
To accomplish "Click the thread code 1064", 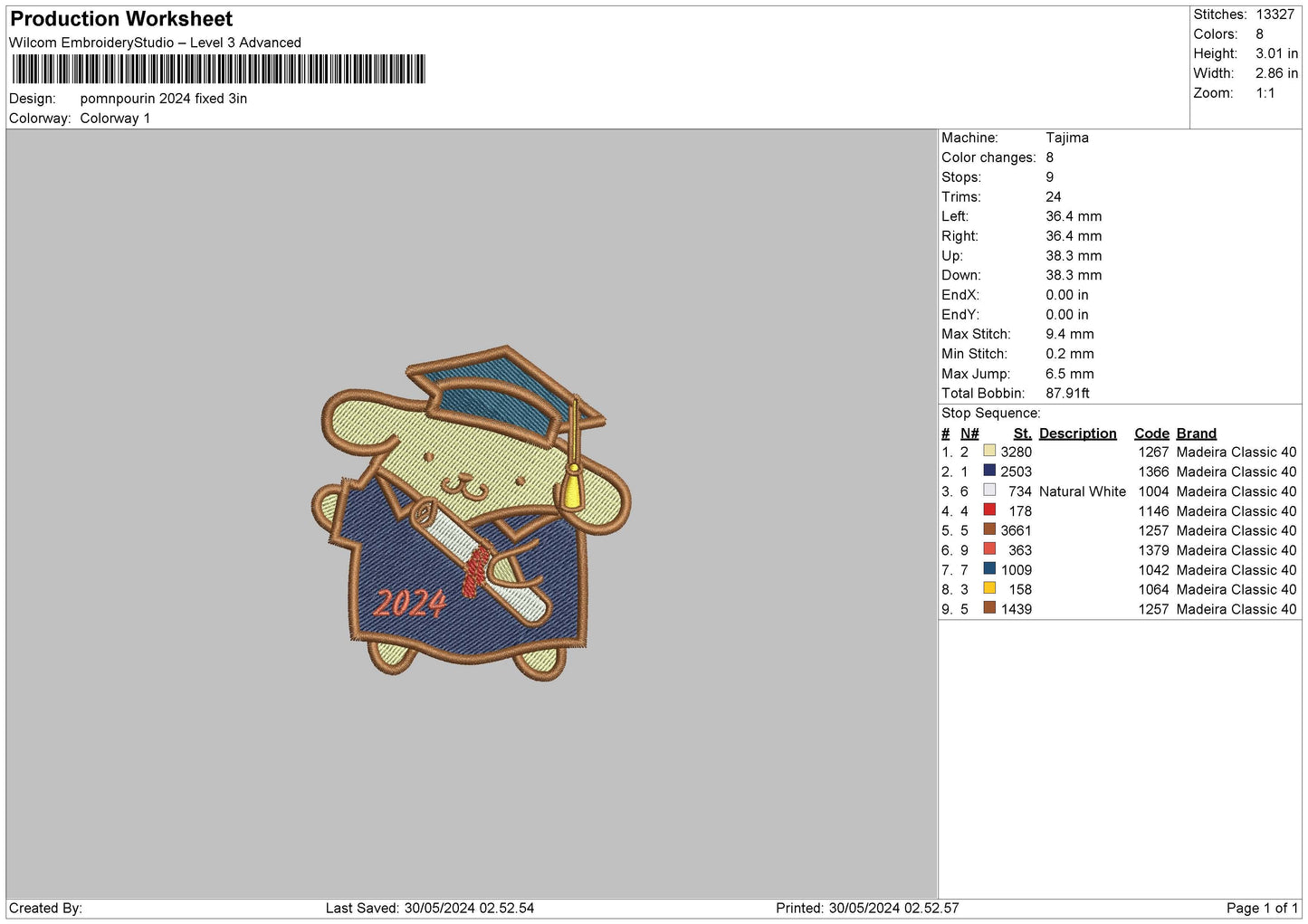I will [1154, 589].
